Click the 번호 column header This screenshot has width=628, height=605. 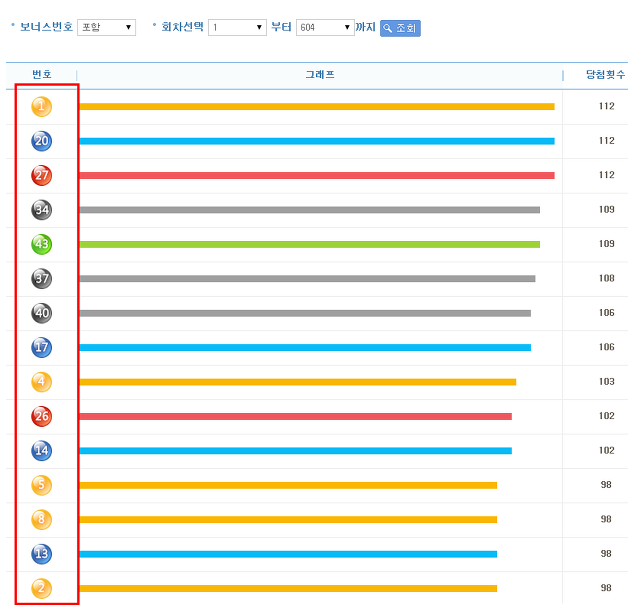(42, 74)
